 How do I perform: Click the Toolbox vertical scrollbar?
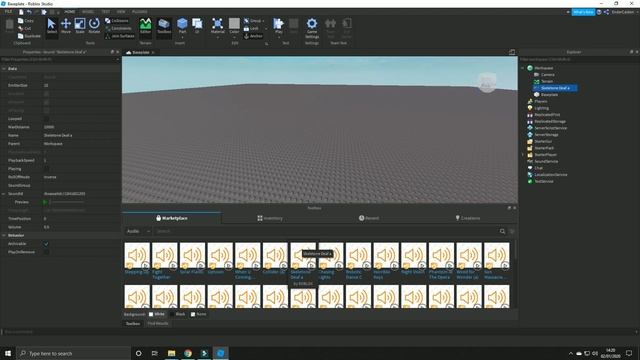click(516, 249)
